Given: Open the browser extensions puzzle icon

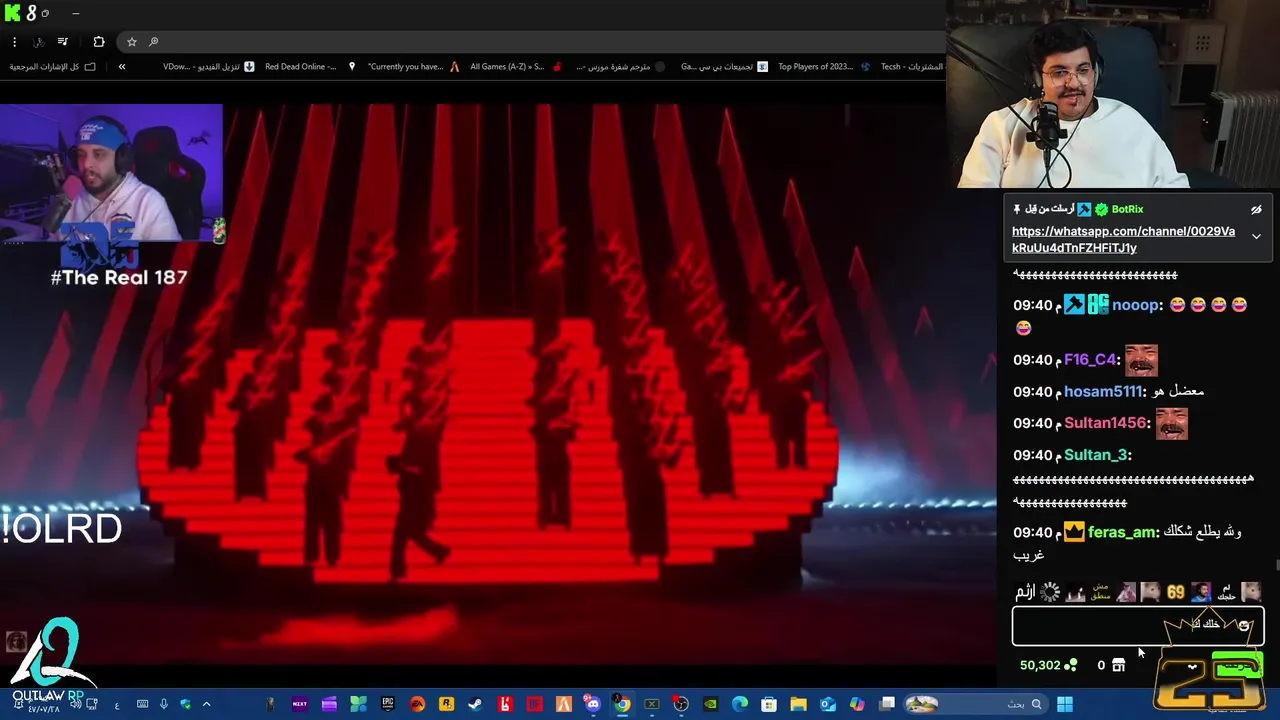Looking at the screenshot, I should pyautogui.click(x=98, y=42).
